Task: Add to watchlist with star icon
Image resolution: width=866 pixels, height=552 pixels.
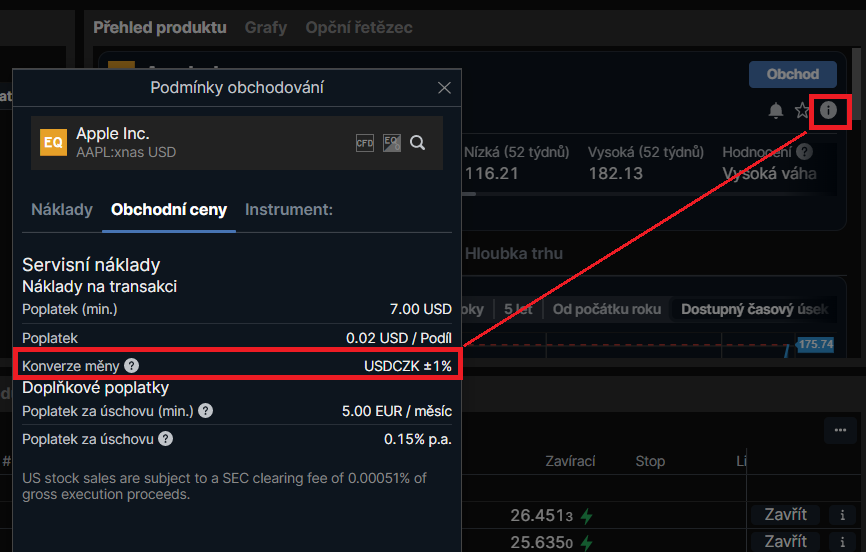Action: point(801,111)
